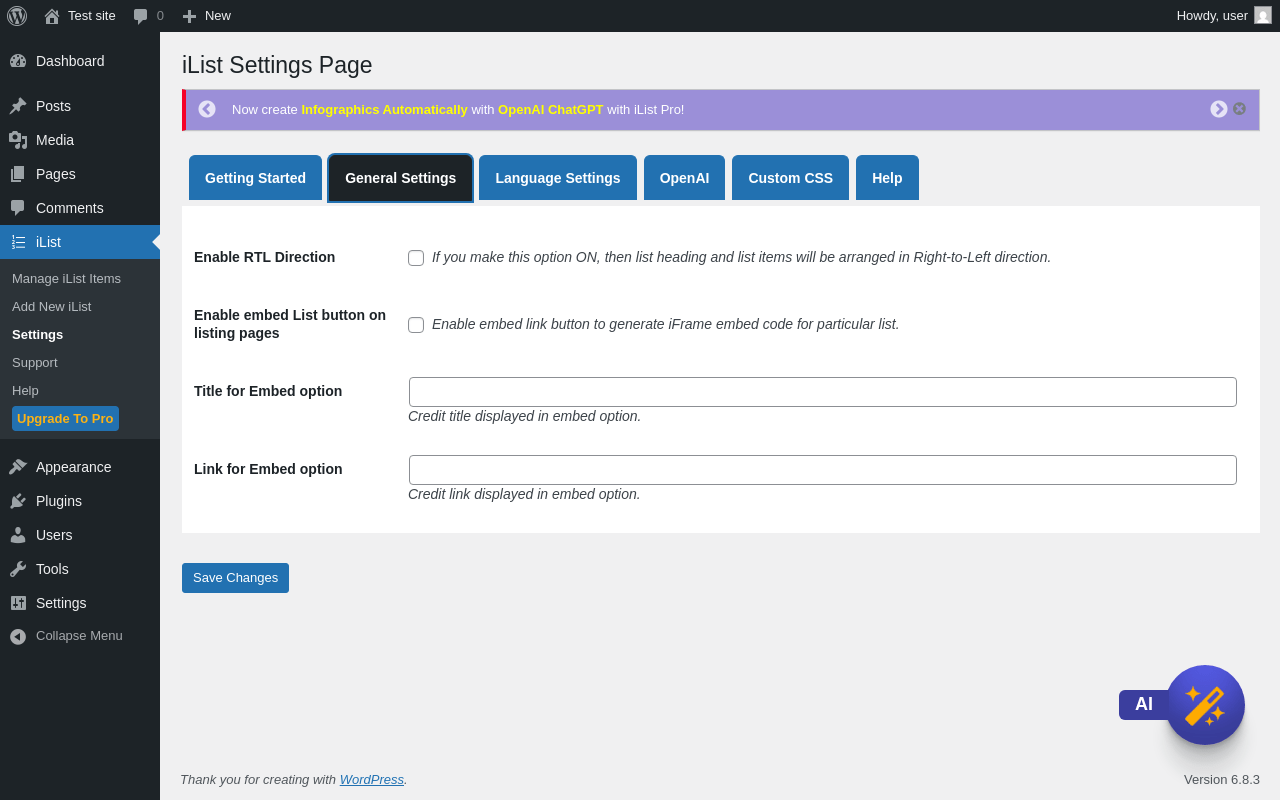Switch to the OpenAI tab
Viewport: 1280px width, 800px height.
pos(684,178)
